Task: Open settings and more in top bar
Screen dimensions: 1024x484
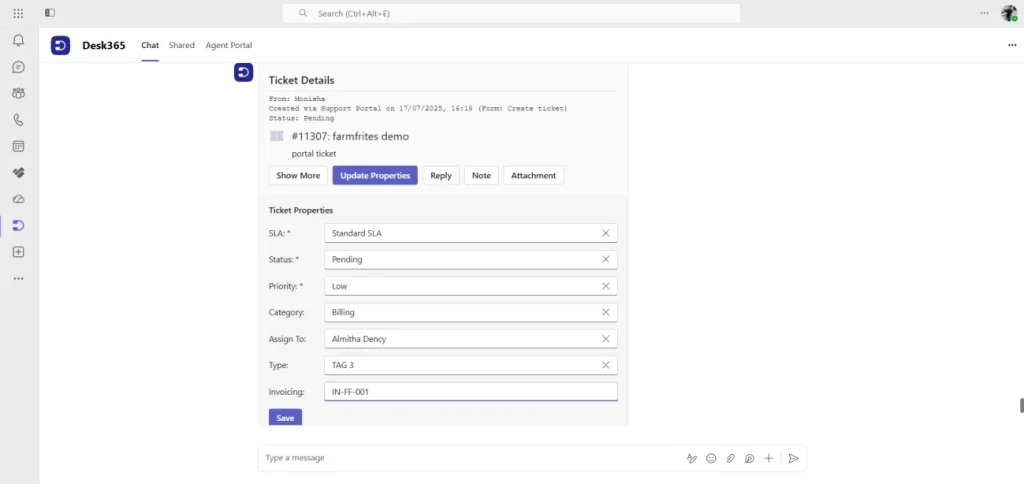Action: [x=984, y=13]
